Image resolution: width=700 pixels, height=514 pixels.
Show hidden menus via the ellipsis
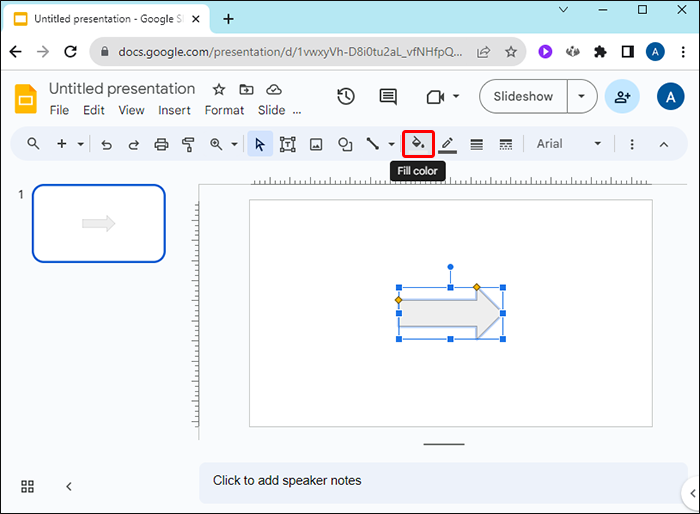297,112
